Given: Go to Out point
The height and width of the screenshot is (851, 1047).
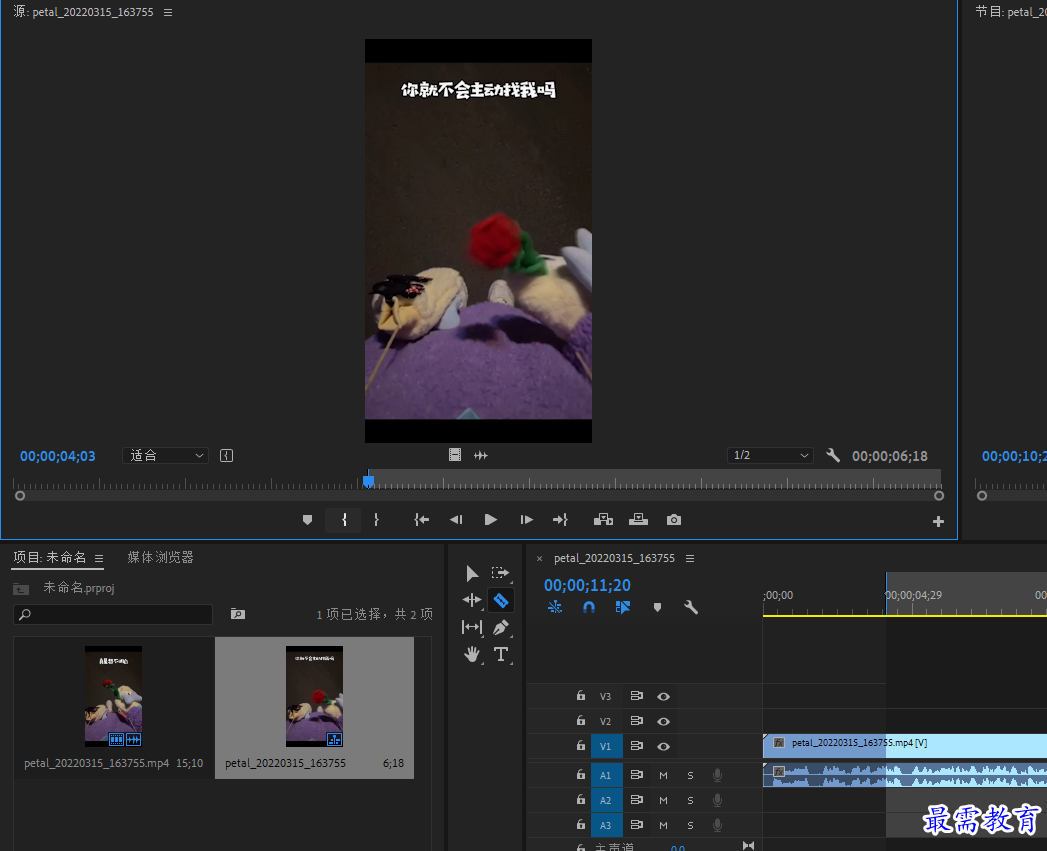Looking at the screenshot, I should pos(560,520).
